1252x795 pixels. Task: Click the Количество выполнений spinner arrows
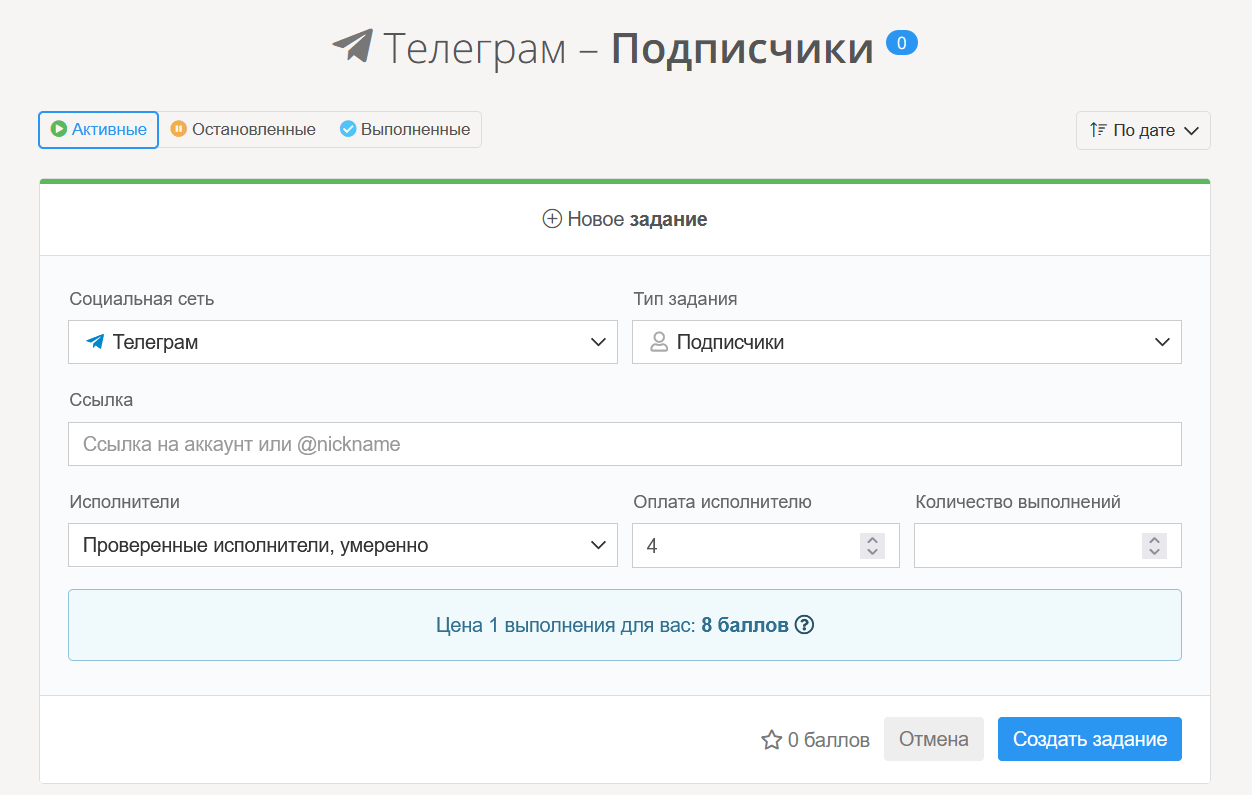point(1154,546)
